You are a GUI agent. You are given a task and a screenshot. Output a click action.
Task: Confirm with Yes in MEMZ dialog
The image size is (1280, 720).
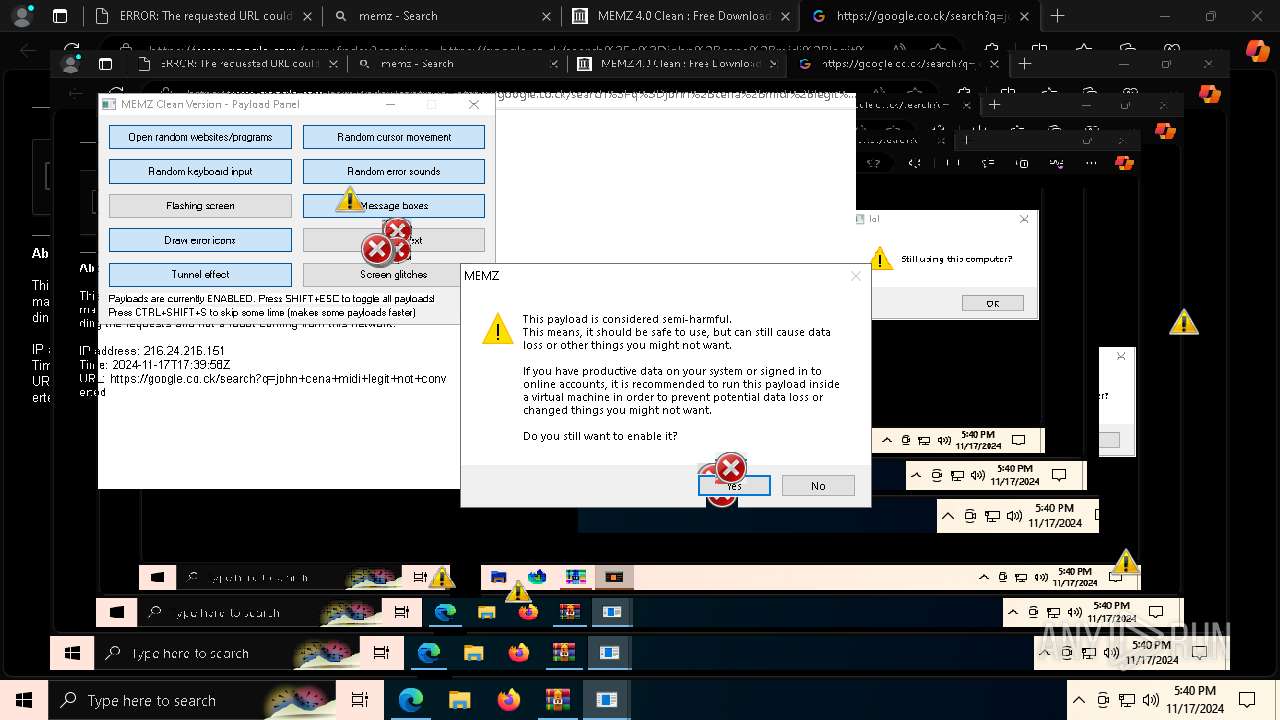click(x=734, y=485)
